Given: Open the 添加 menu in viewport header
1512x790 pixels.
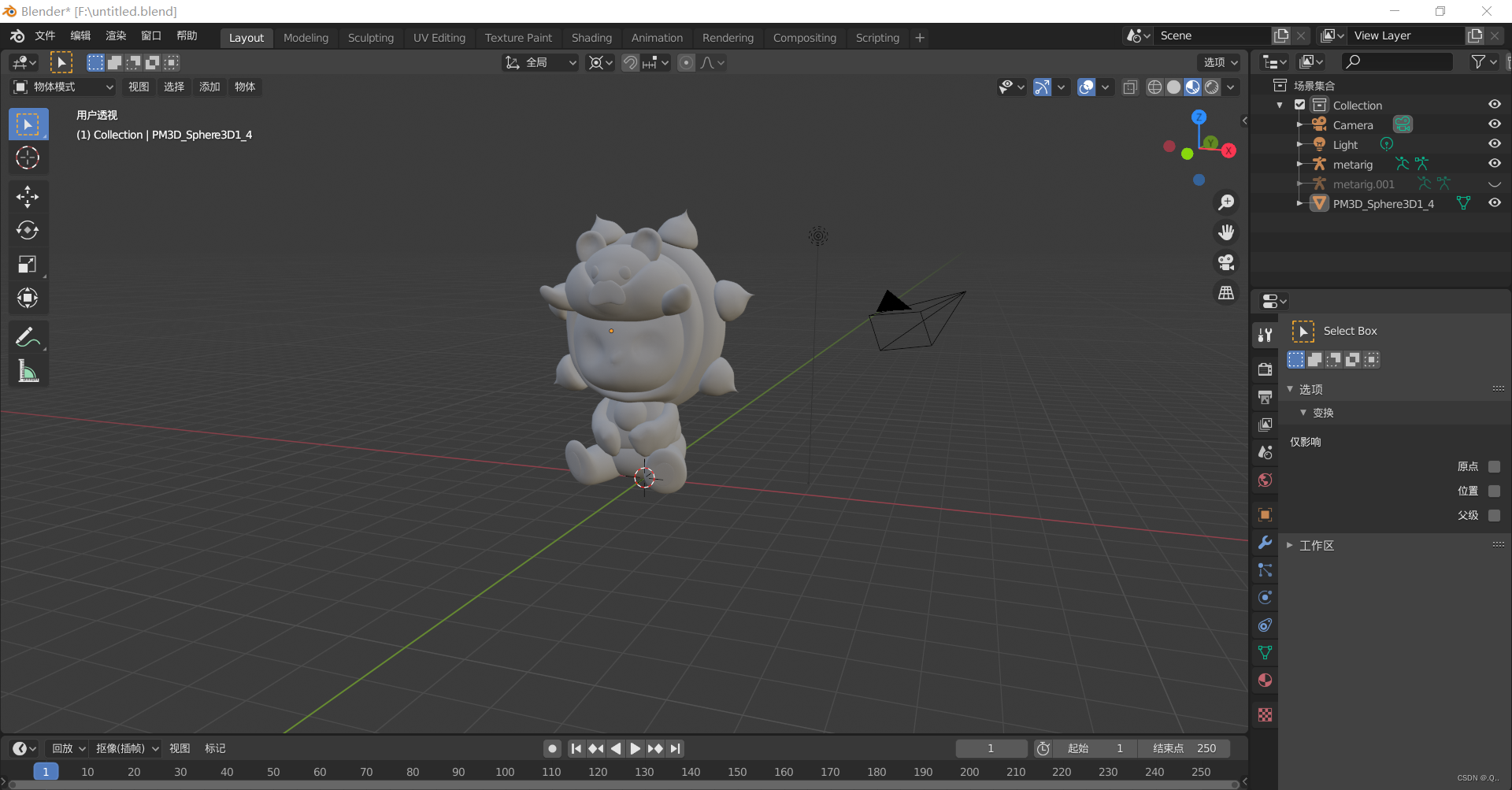Looking at the screenshot, I should [209, 87].
